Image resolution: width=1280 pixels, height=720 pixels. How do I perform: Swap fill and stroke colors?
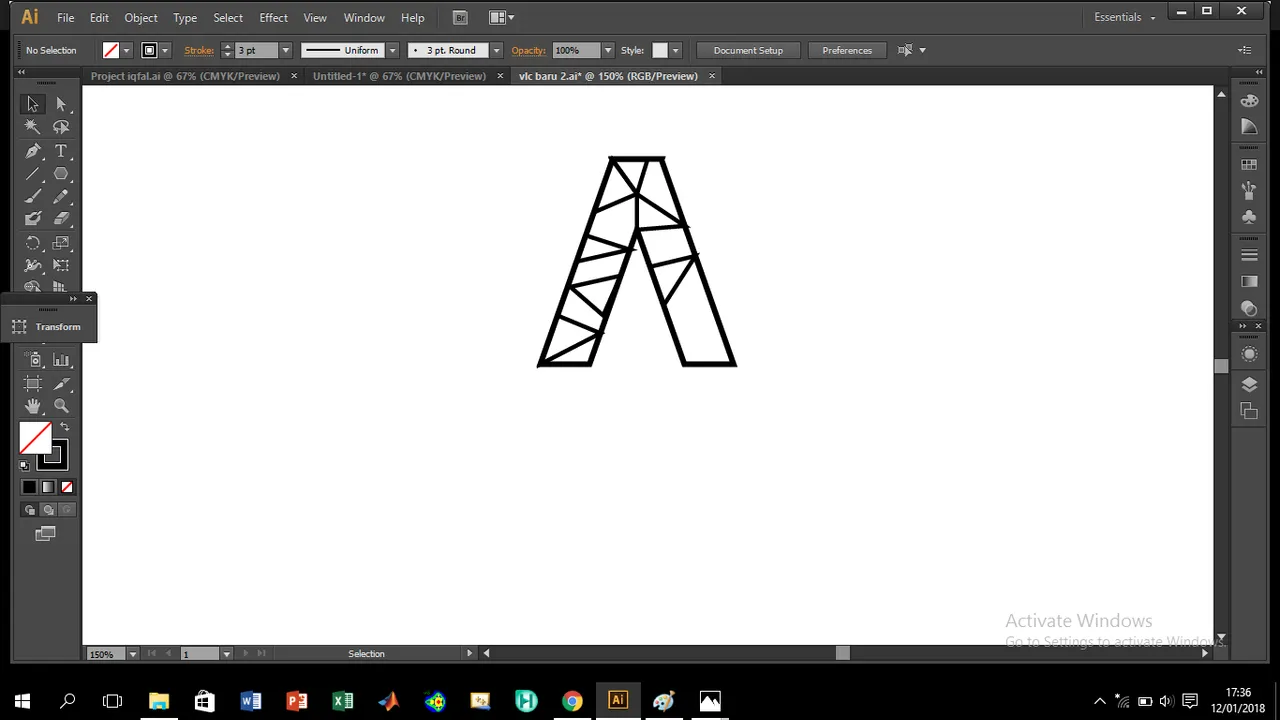[x=64, y=427]
